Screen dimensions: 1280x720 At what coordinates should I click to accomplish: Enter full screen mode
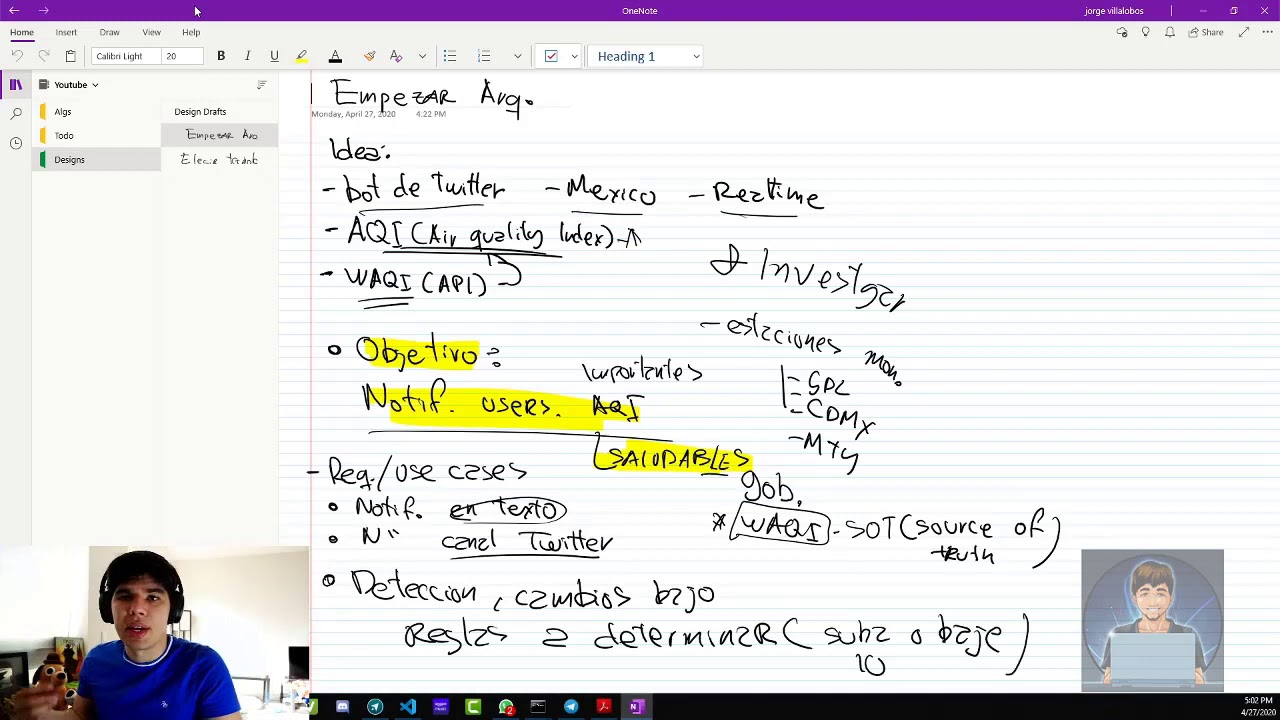(x=1243, y=32)
